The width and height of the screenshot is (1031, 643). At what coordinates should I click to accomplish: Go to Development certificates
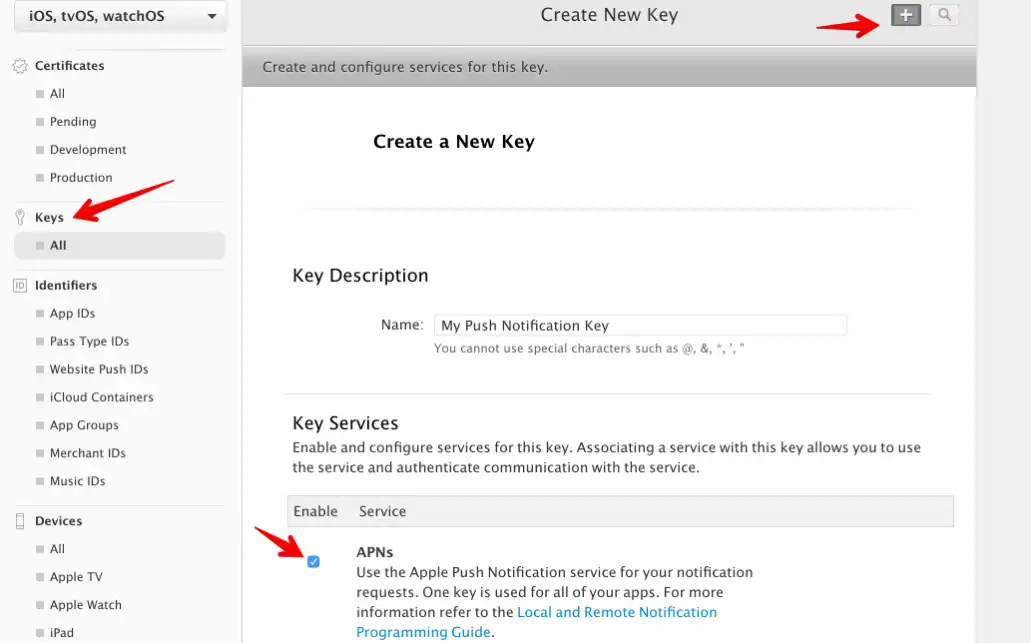tap(88, 150)
